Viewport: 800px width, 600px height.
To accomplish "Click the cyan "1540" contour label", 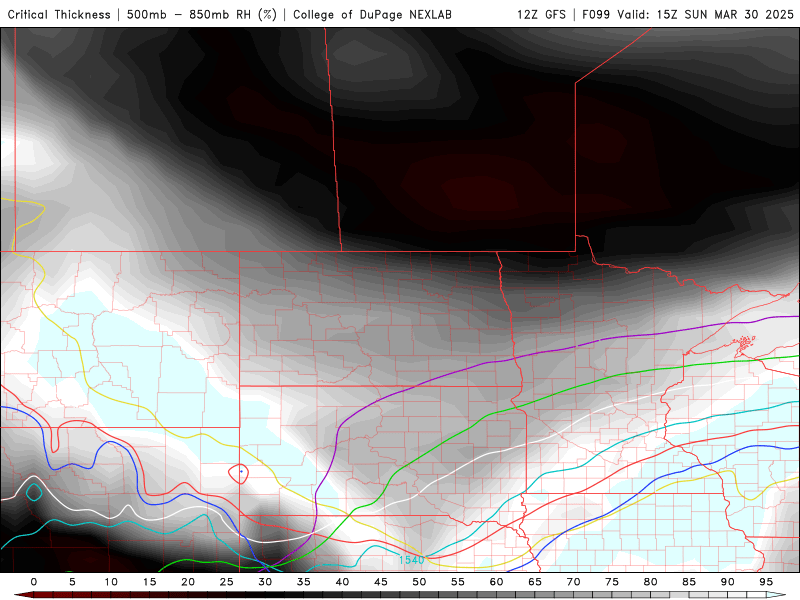I will [x=411, y=560].
